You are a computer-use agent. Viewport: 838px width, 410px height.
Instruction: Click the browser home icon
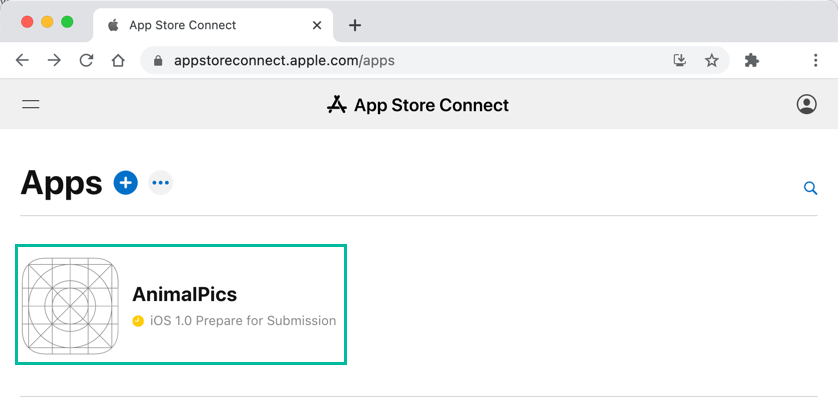(118, 60)
